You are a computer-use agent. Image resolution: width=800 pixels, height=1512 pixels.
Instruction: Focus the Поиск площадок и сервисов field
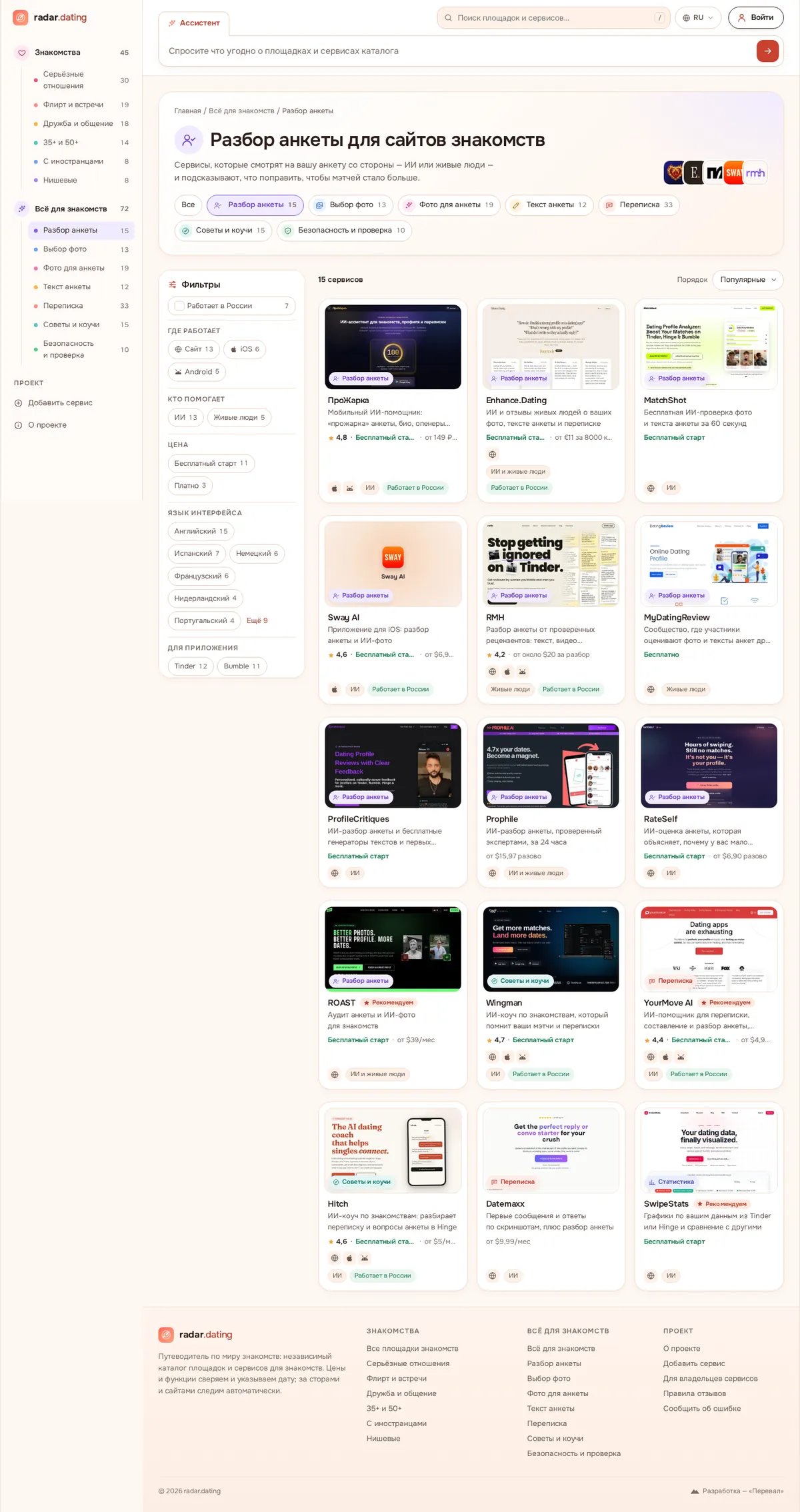pyautogui.click(x=553, y=18)
